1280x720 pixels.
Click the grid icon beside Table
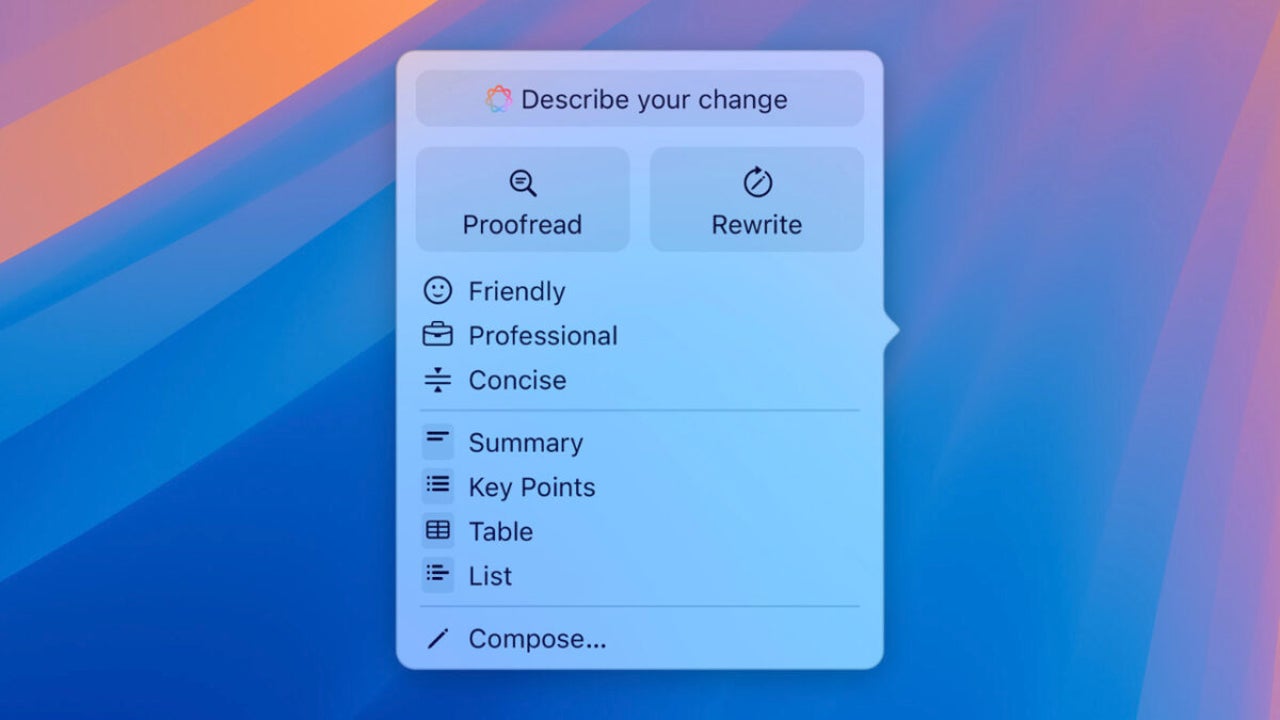click(437, 530)
